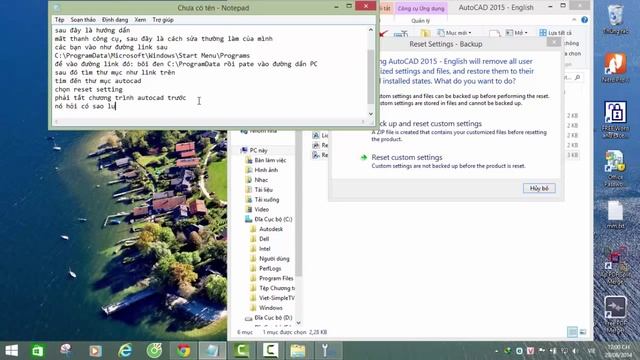The image size is (640, 360).
Task: Click the taskbar clock and date
Action: 618,351
